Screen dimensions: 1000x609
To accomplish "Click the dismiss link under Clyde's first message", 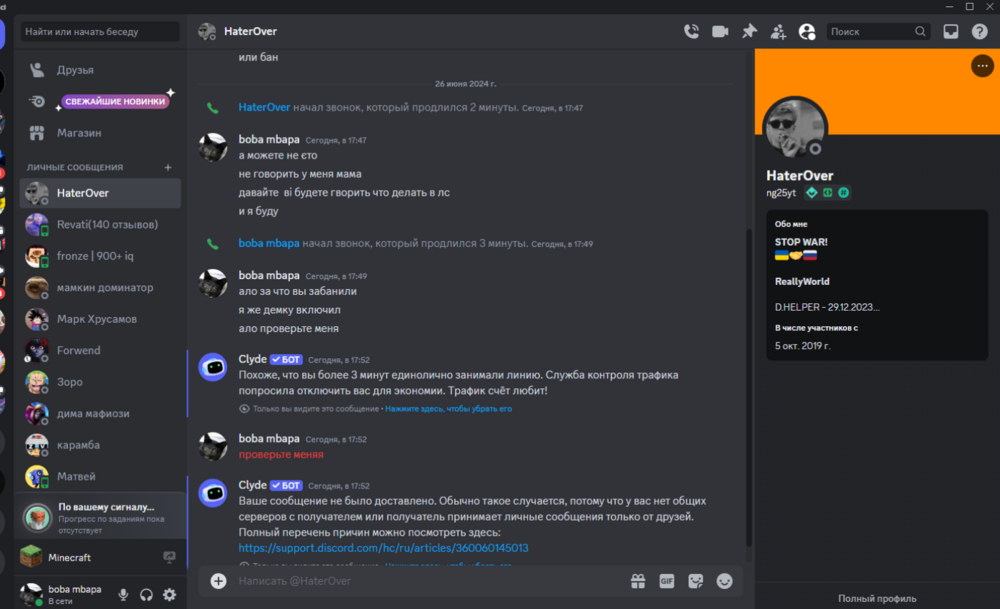I will pyautogui.click(x=448, y=409).
